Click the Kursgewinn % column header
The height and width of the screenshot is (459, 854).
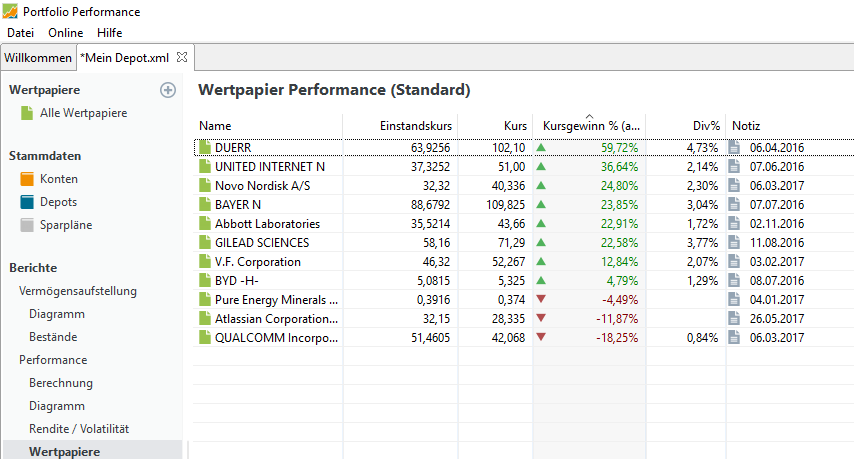589,126
